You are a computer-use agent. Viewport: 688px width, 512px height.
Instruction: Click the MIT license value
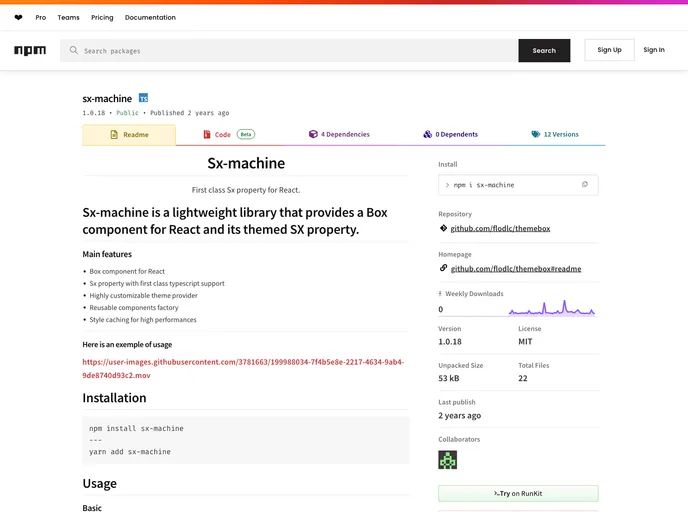tap(525, 342)
